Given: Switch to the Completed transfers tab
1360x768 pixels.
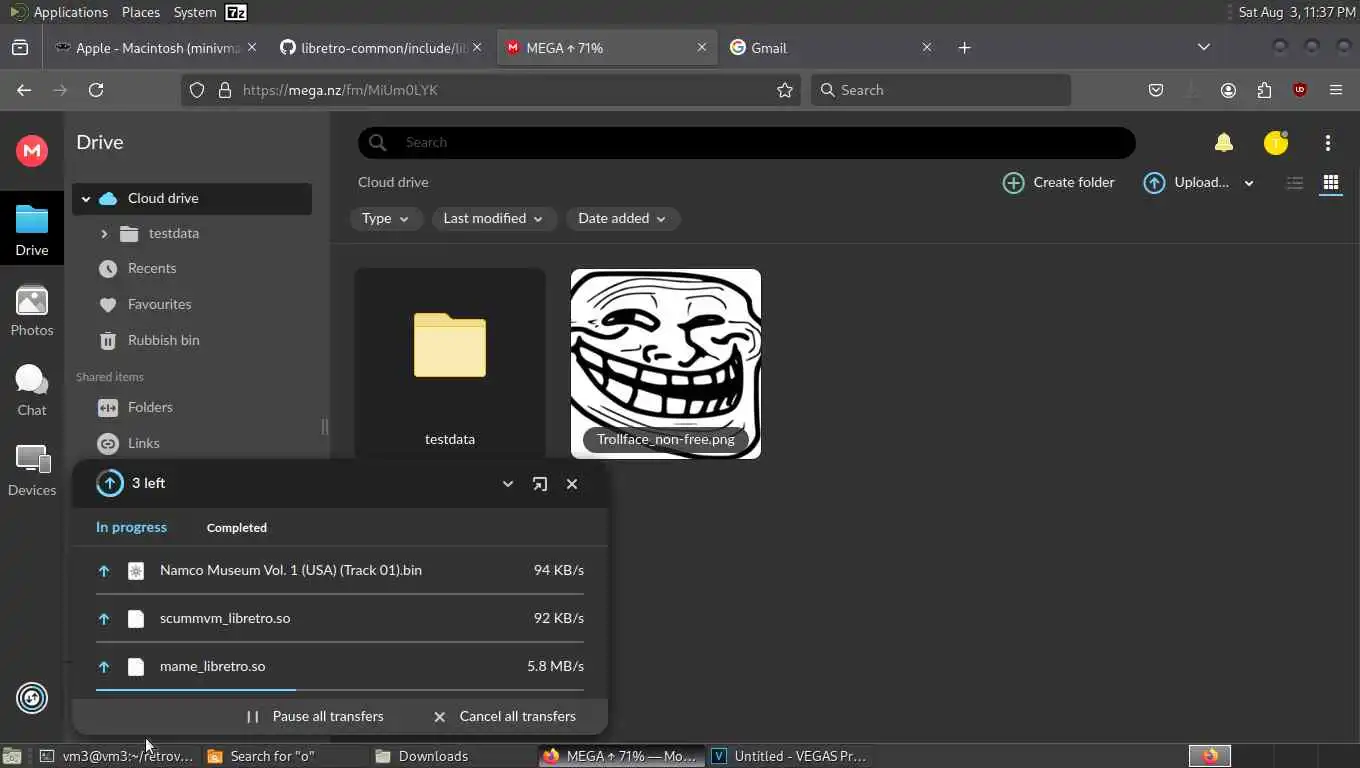Looking at the screenshot, I should pos(237,528).
